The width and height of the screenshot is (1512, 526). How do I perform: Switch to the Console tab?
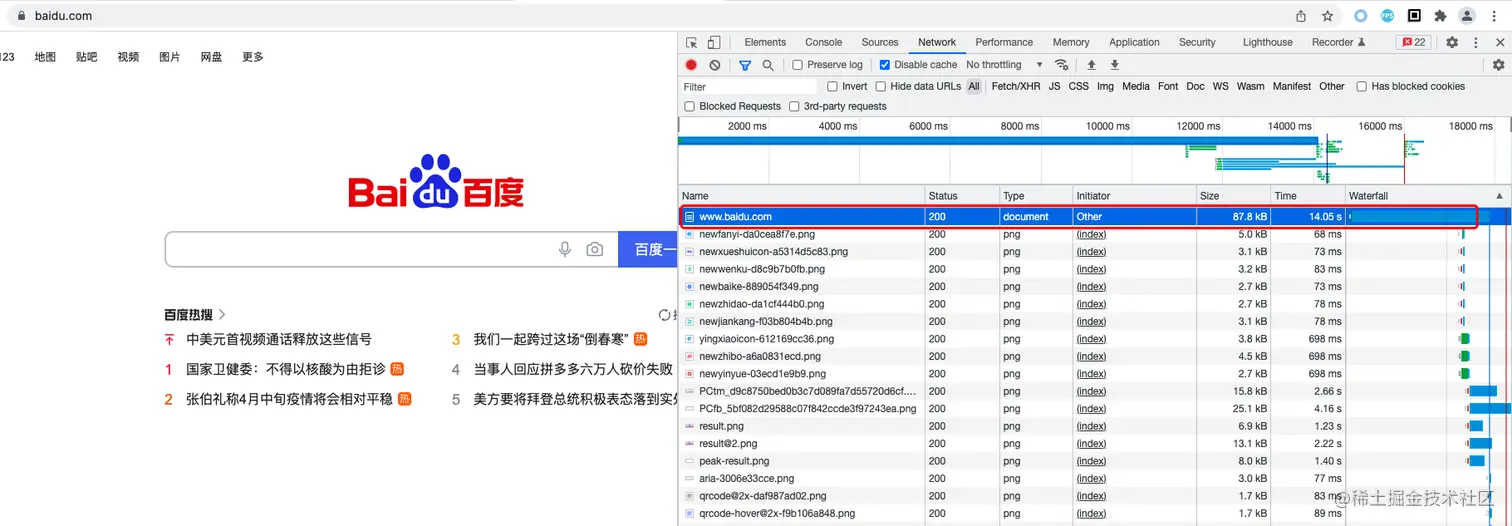pyautogui.click(x=824, y=43)
